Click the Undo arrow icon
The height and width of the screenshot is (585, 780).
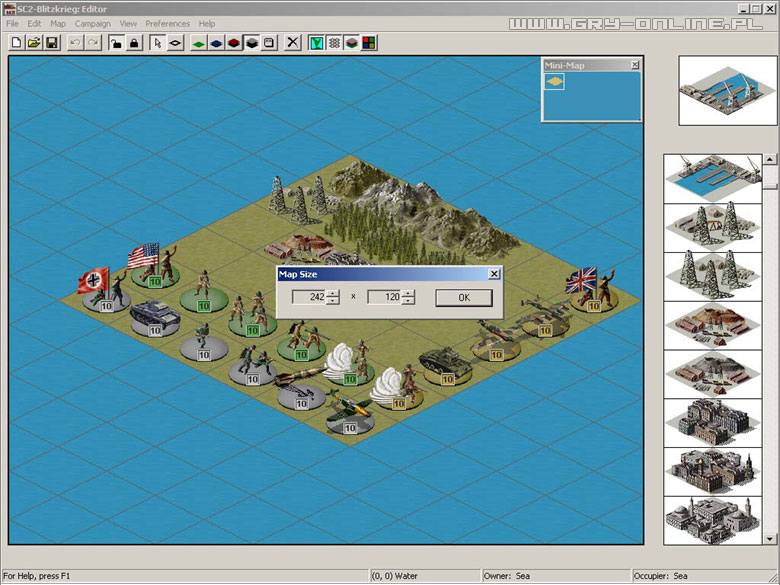pos(75,43)
